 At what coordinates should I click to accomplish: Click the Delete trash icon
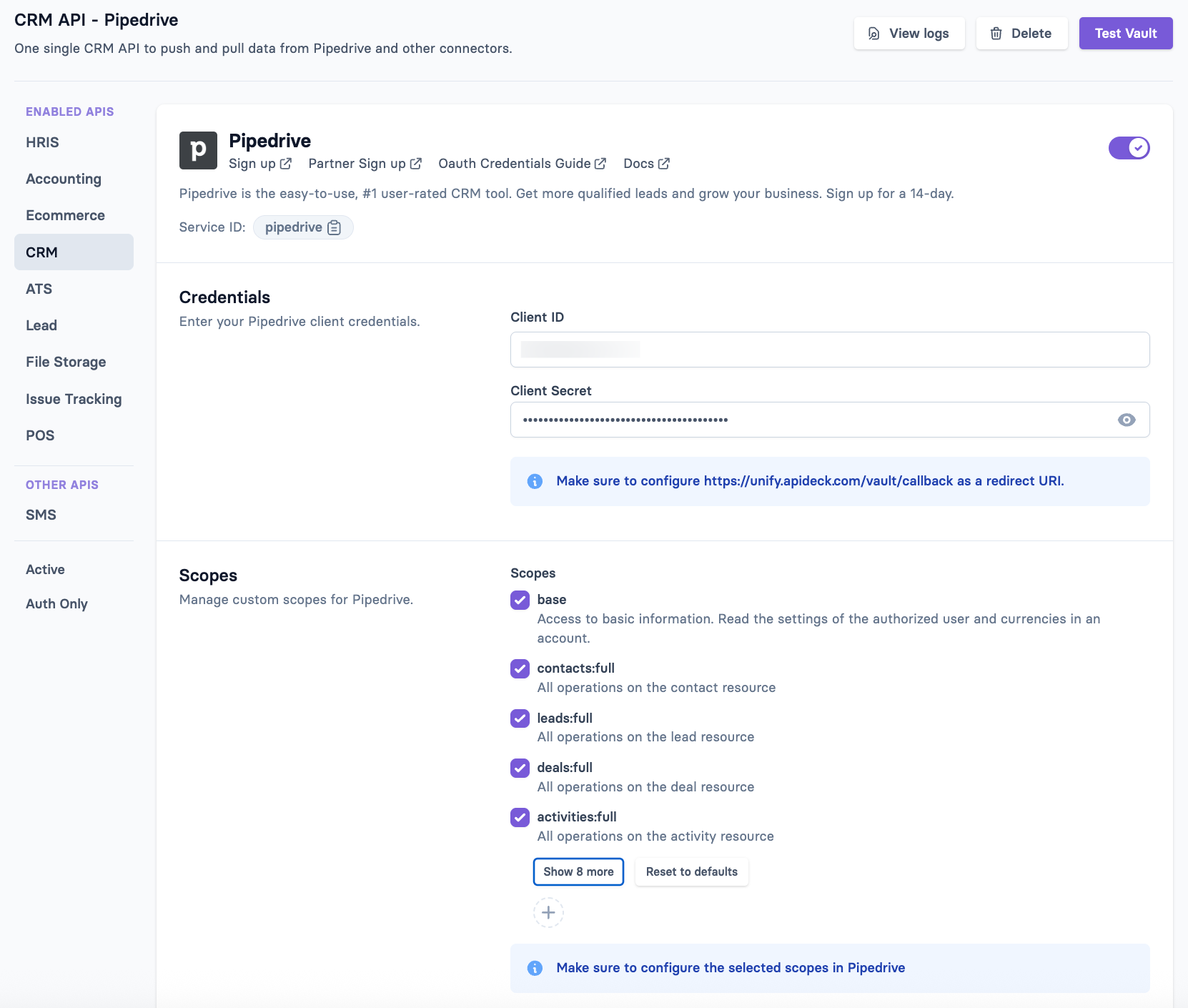point(996,33)
